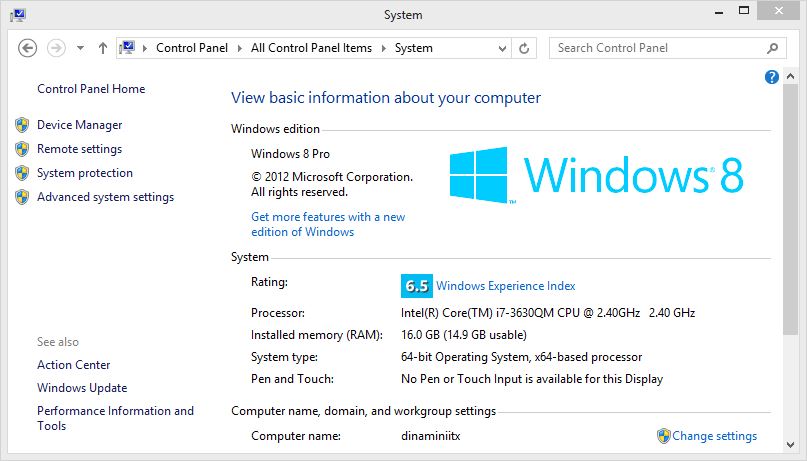Image resolution: width=807 pixels, height=461 pixels.
Task: Click the scrollbar down arrow
Action: pyautogui.click(x=791, y=445)
